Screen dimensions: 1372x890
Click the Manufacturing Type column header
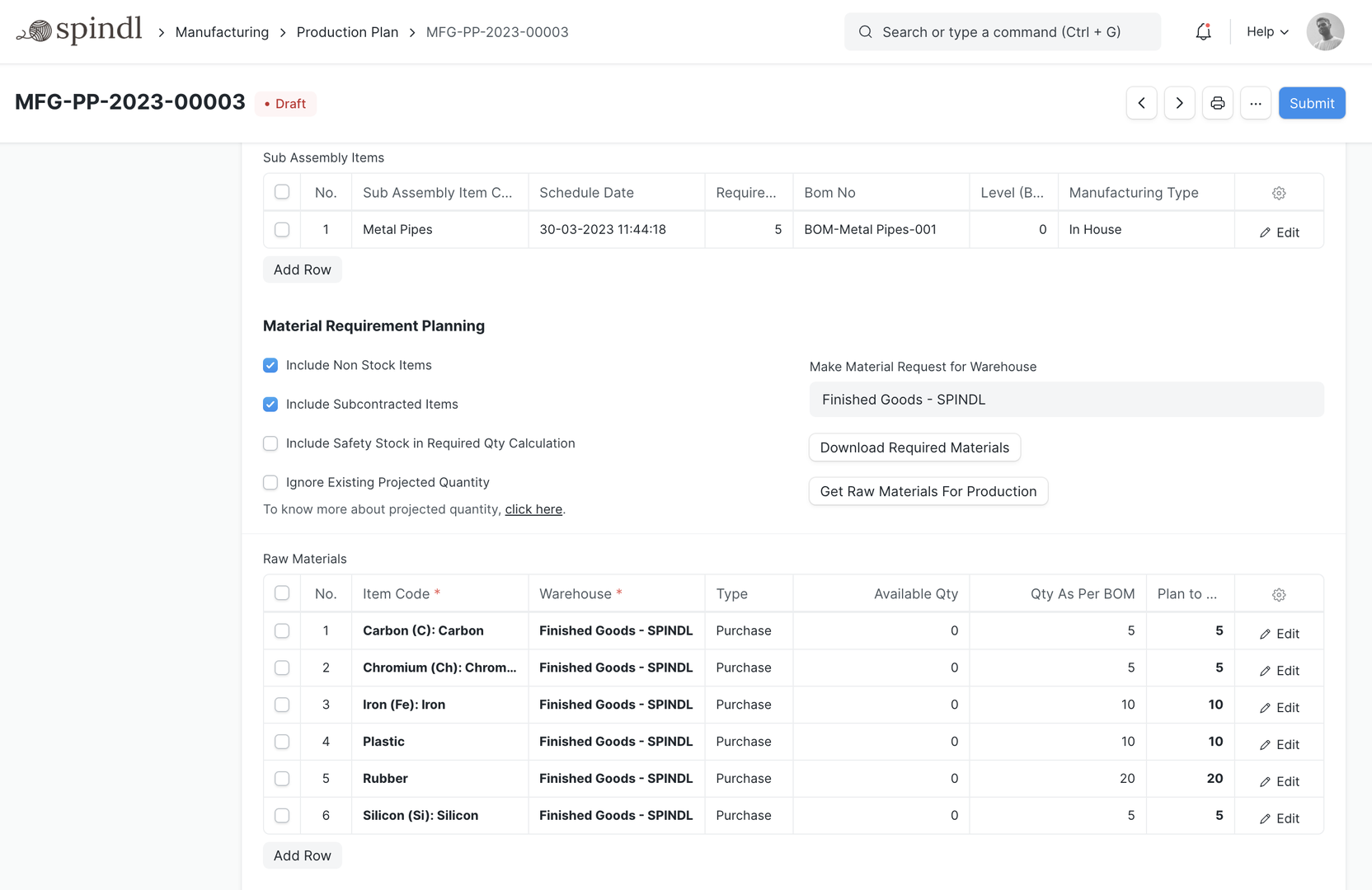click(1145, 192)
